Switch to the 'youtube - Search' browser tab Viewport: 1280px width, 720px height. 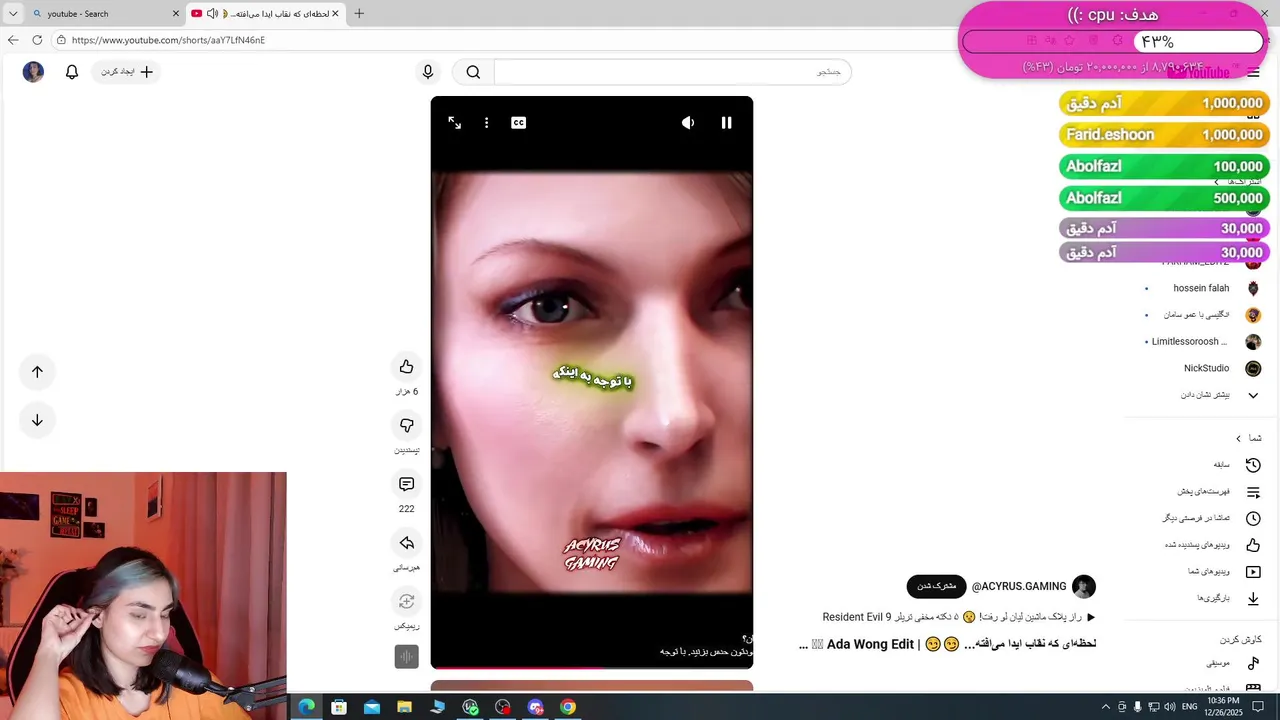100,14
